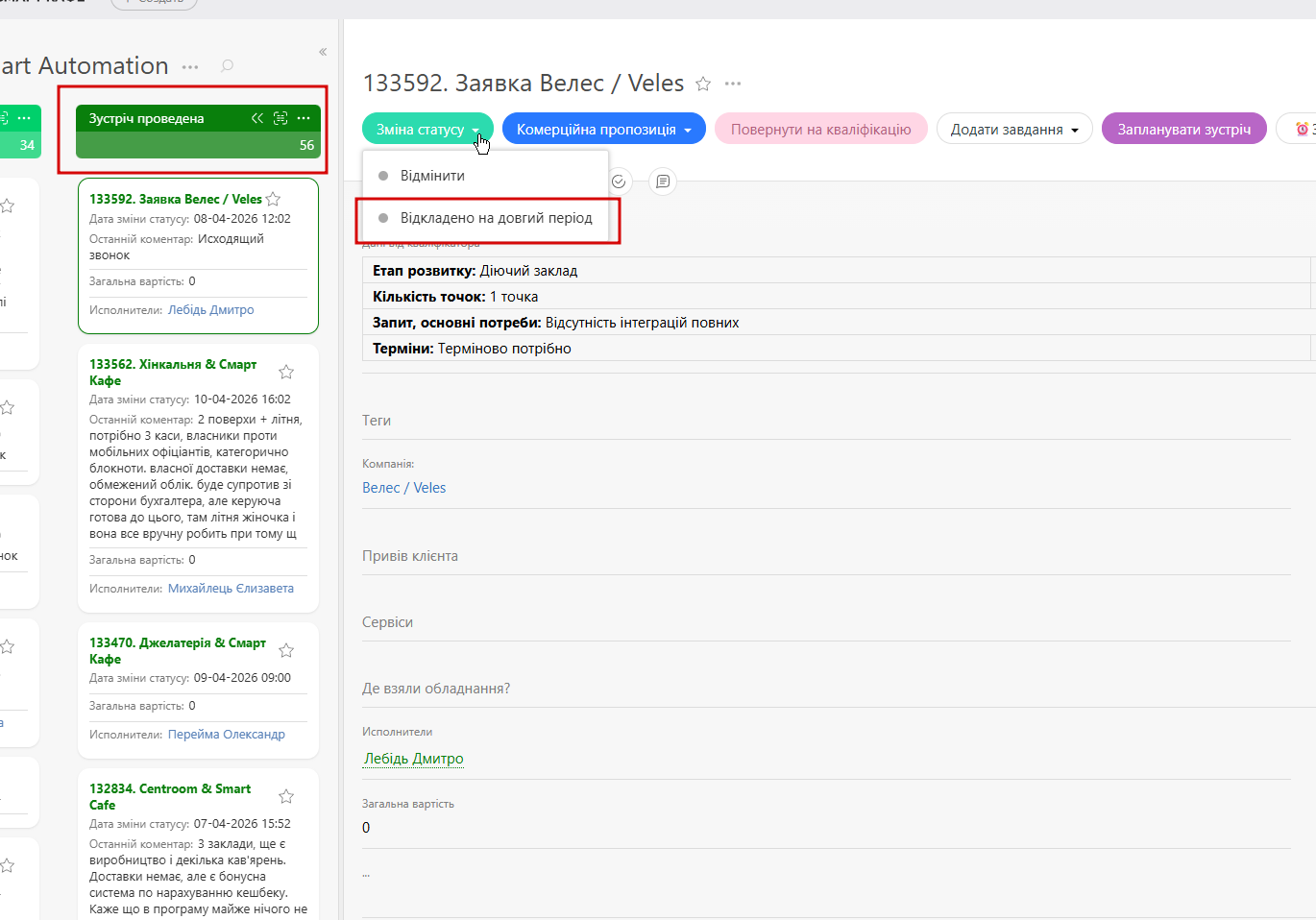Click the count 56 in the column header

307,145
